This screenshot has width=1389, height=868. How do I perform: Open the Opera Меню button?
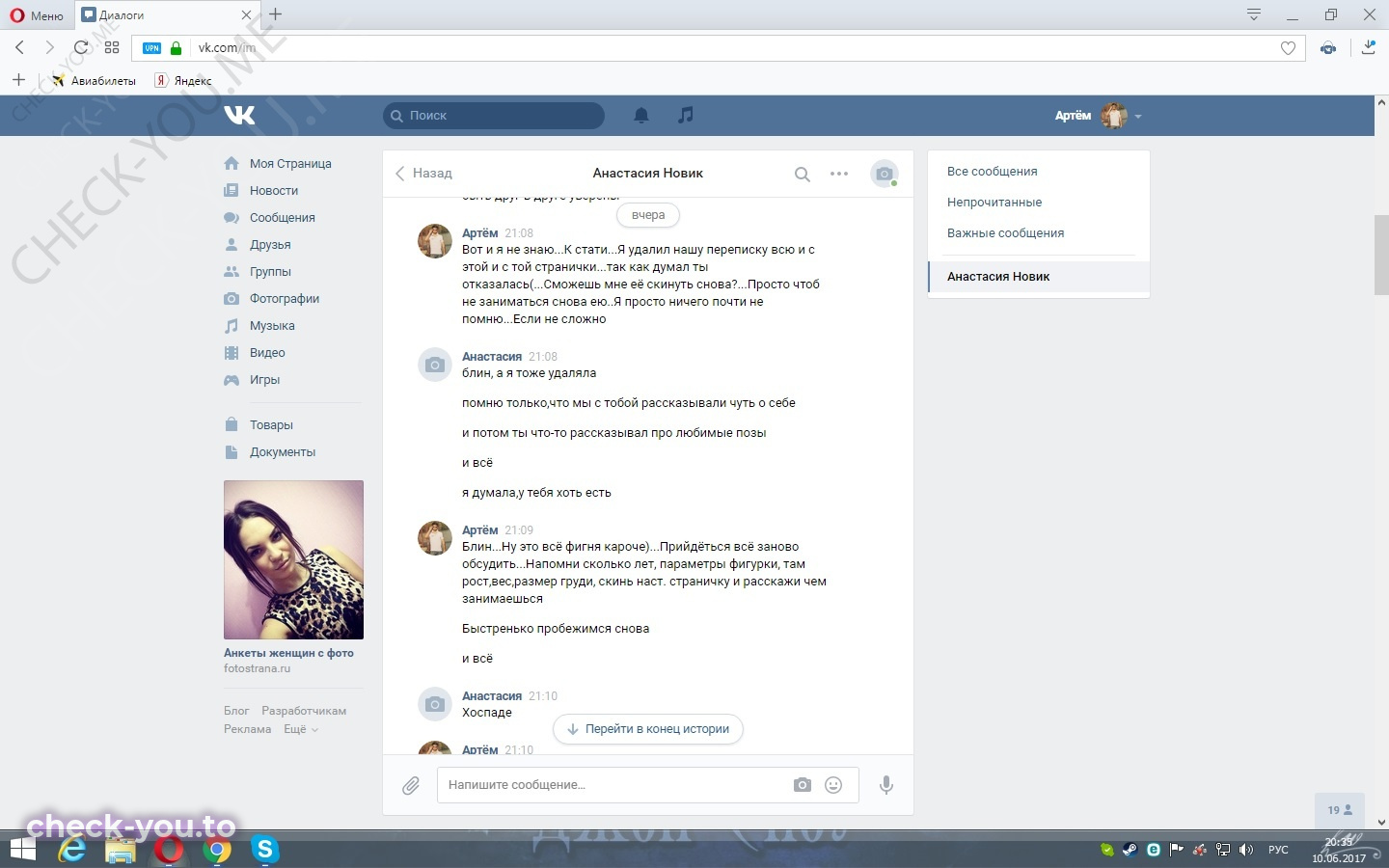(x=37, y=15)
